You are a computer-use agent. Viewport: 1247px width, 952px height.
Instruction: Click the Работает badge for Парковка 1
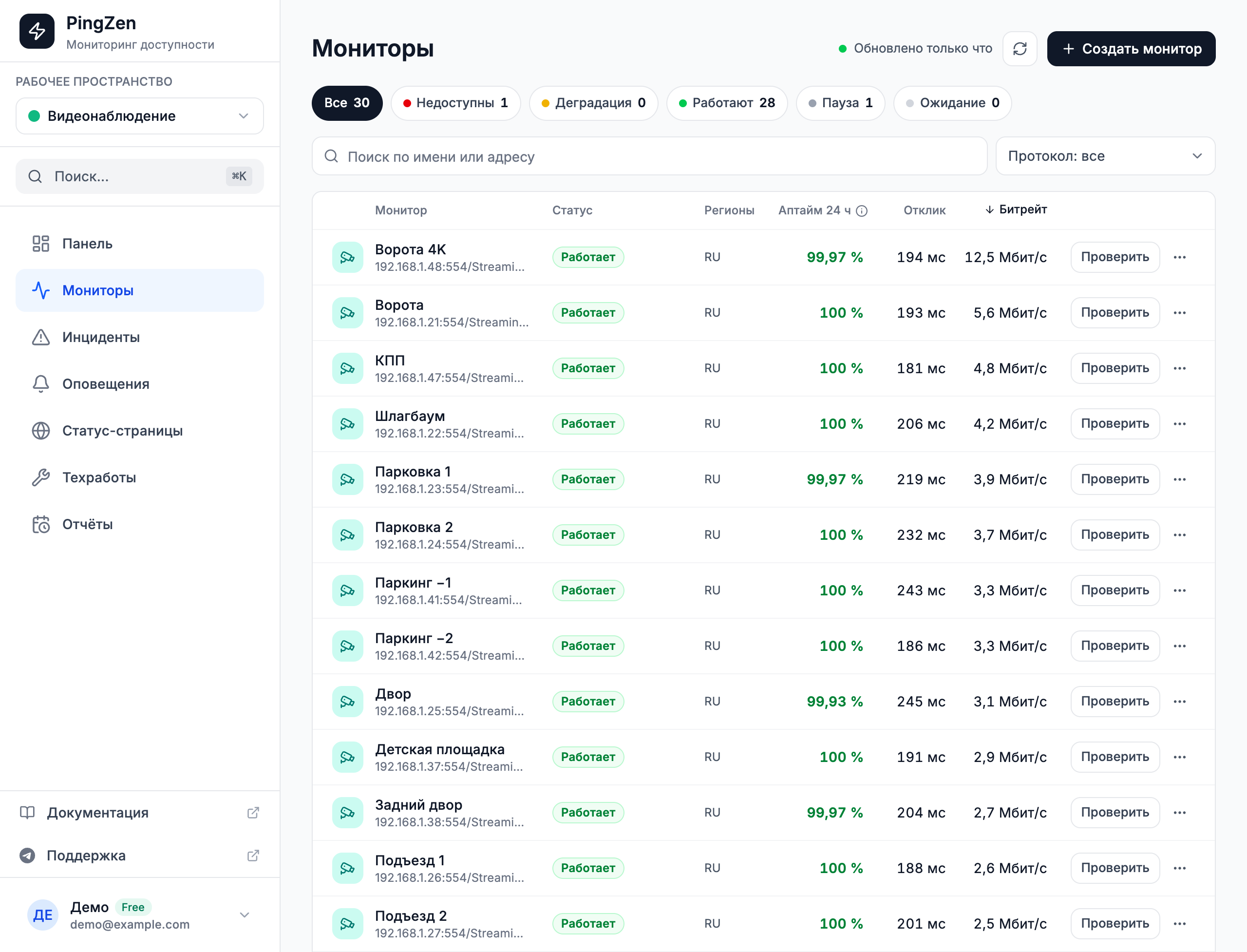[x=588, y=479]
